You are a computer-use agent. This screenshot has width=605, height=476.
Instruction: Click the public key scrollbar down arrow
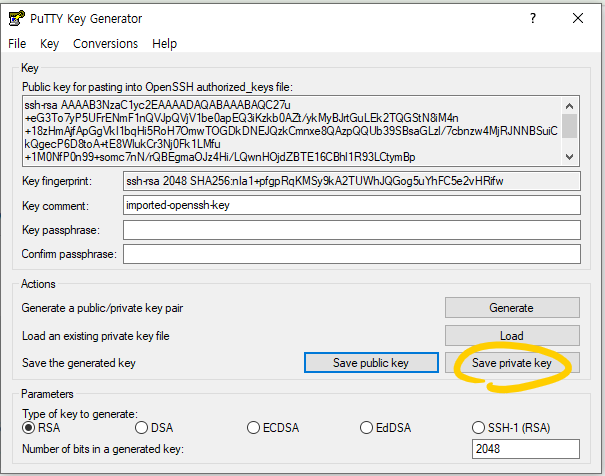(569, 157)
